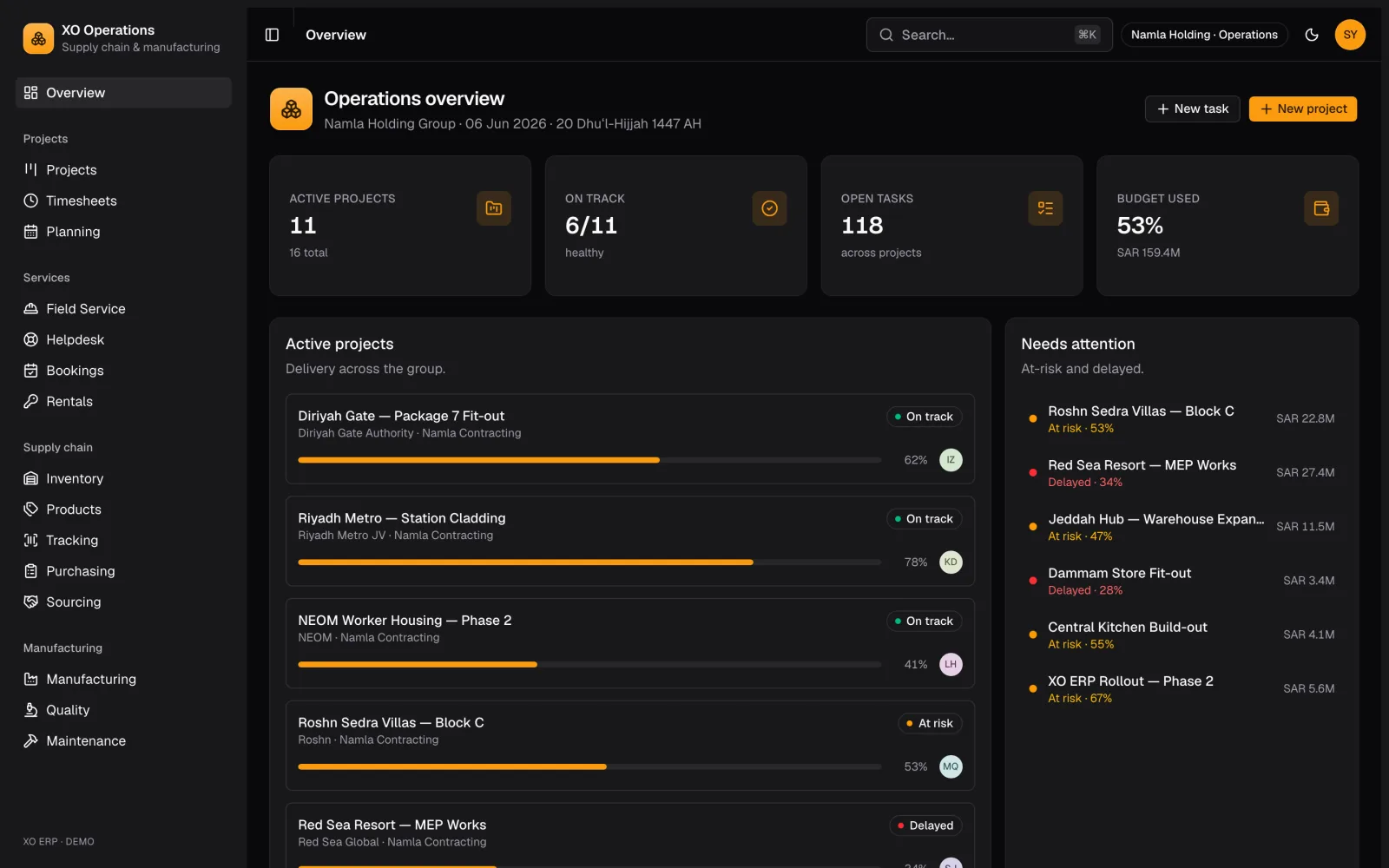Click the Active Projects folder icon

pyautogui.click(x=493, y=208)
